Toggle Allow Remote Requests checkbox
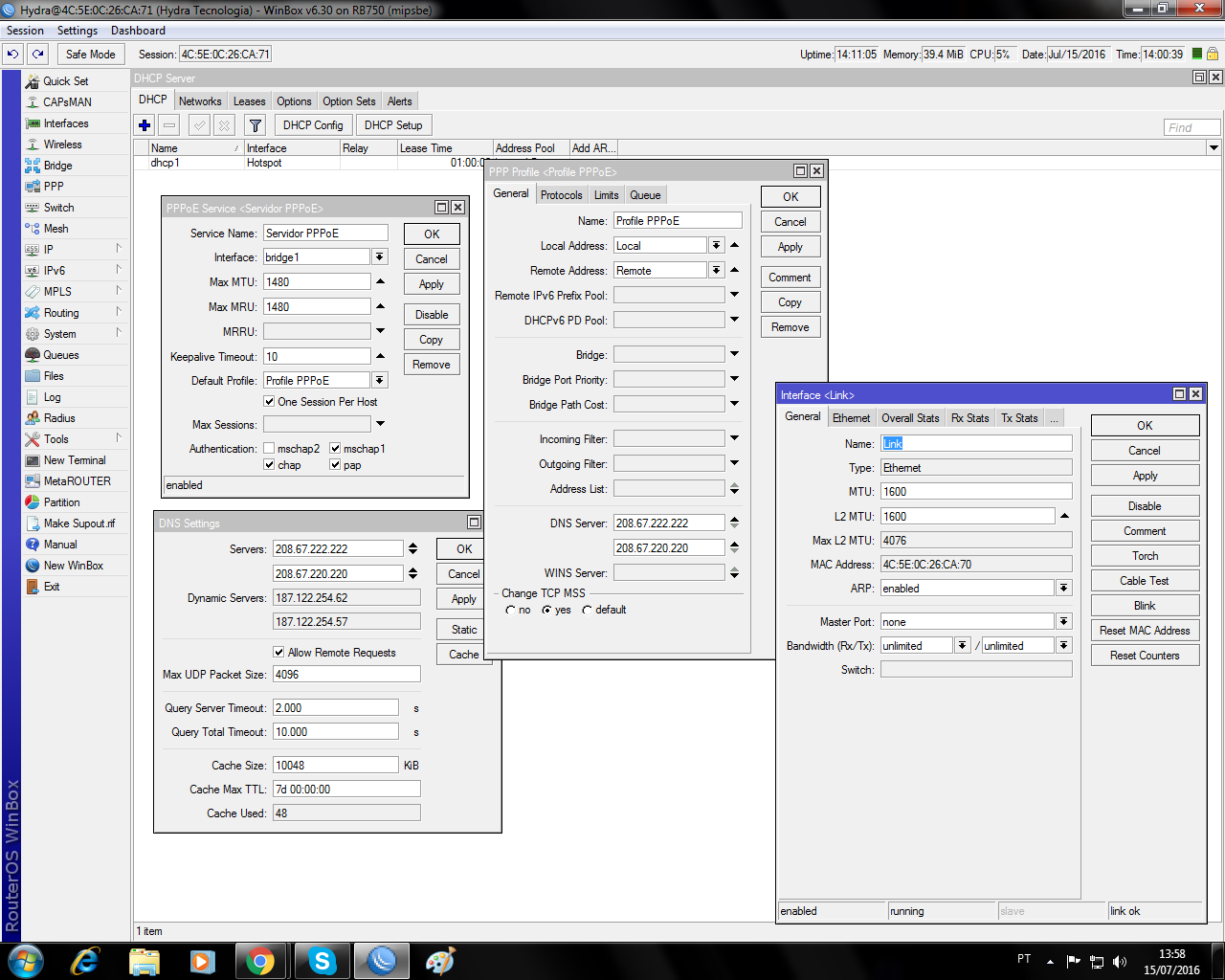This screenshot has height=980, width=1225. [278, 653]
